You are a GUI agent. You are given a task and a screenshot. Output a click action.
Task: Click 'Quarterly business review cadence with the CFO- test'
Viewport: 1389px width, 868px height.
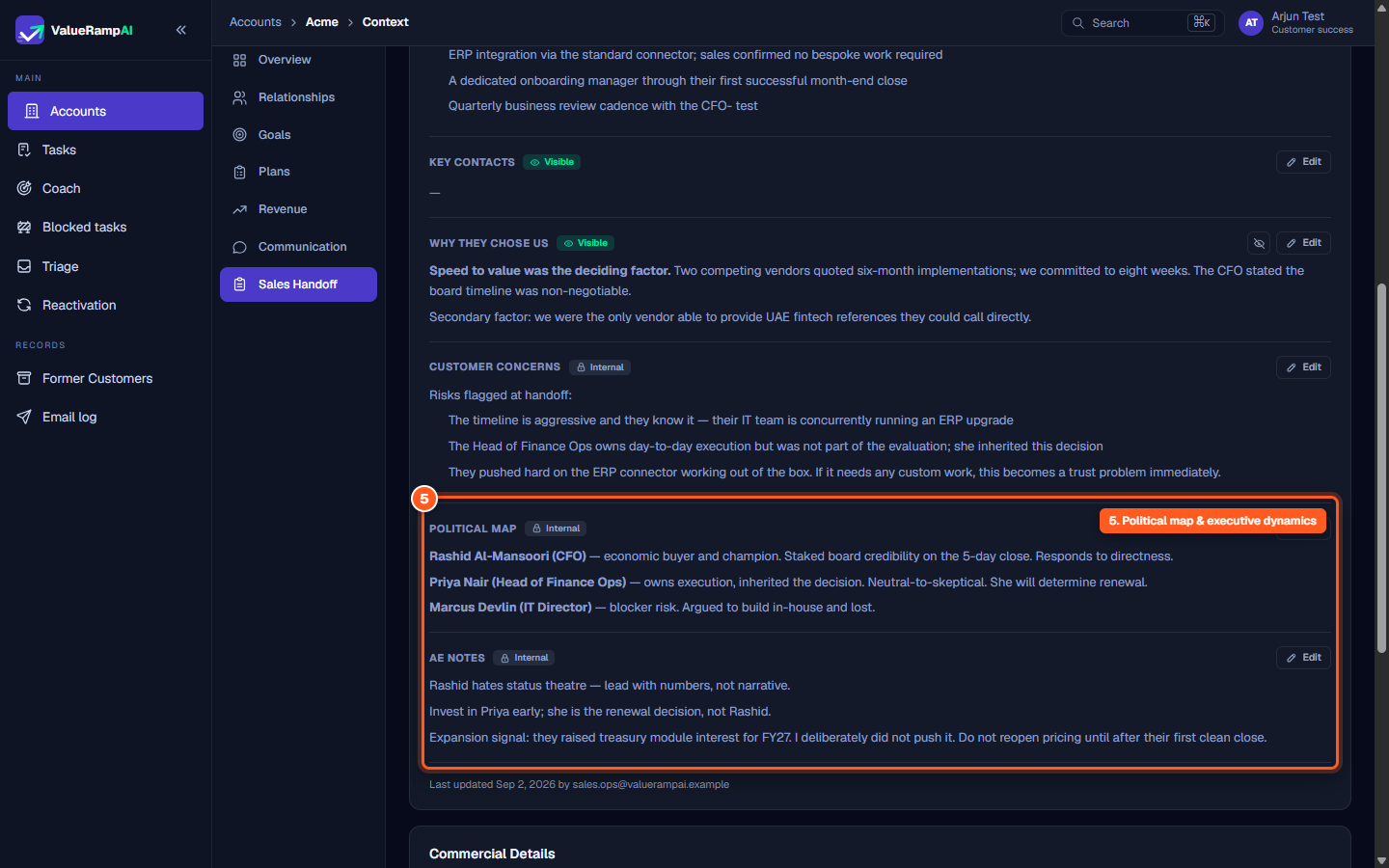tap(603, 106)
